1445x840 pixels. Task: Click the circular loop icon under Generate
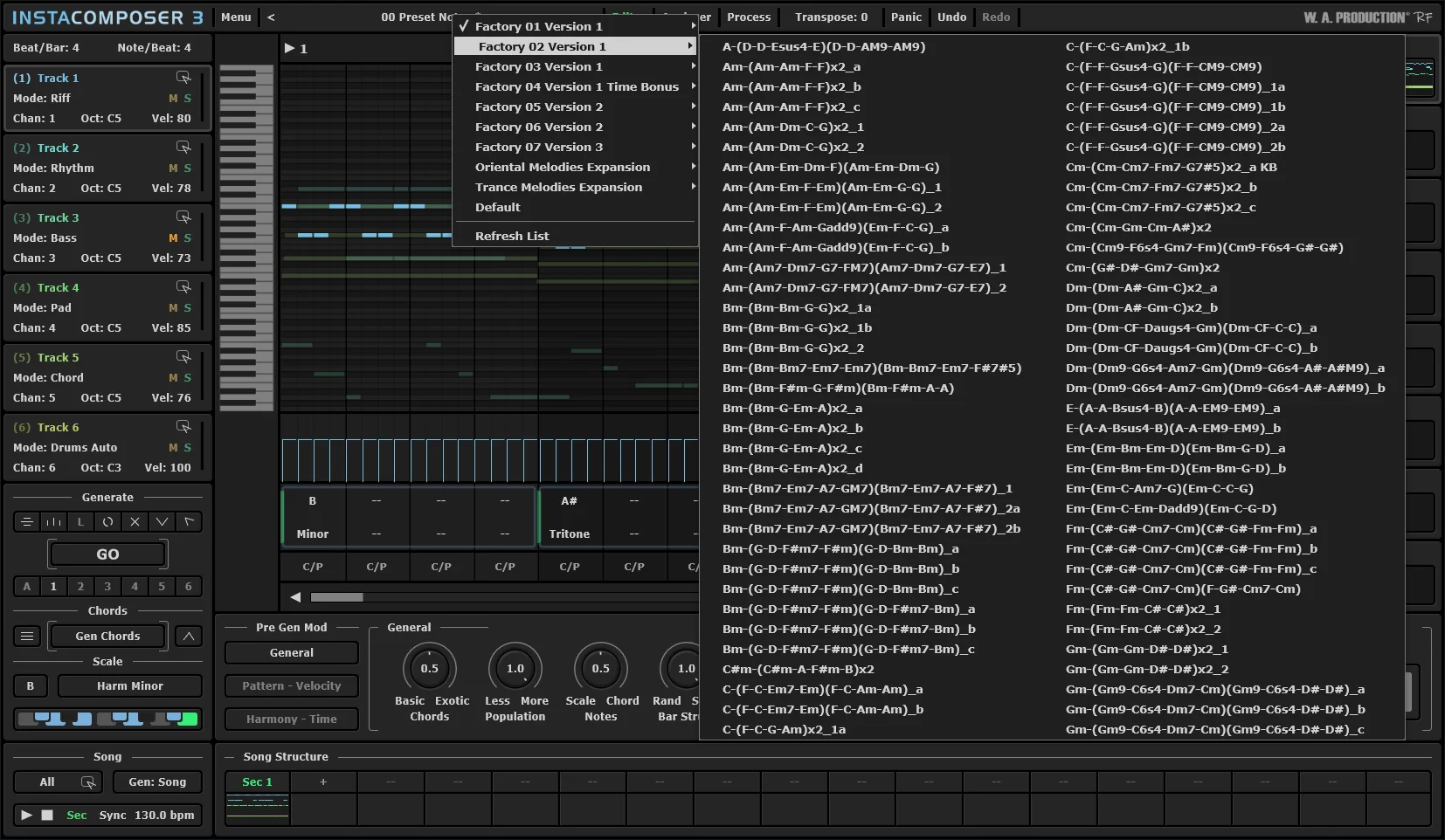coord(107,522)
